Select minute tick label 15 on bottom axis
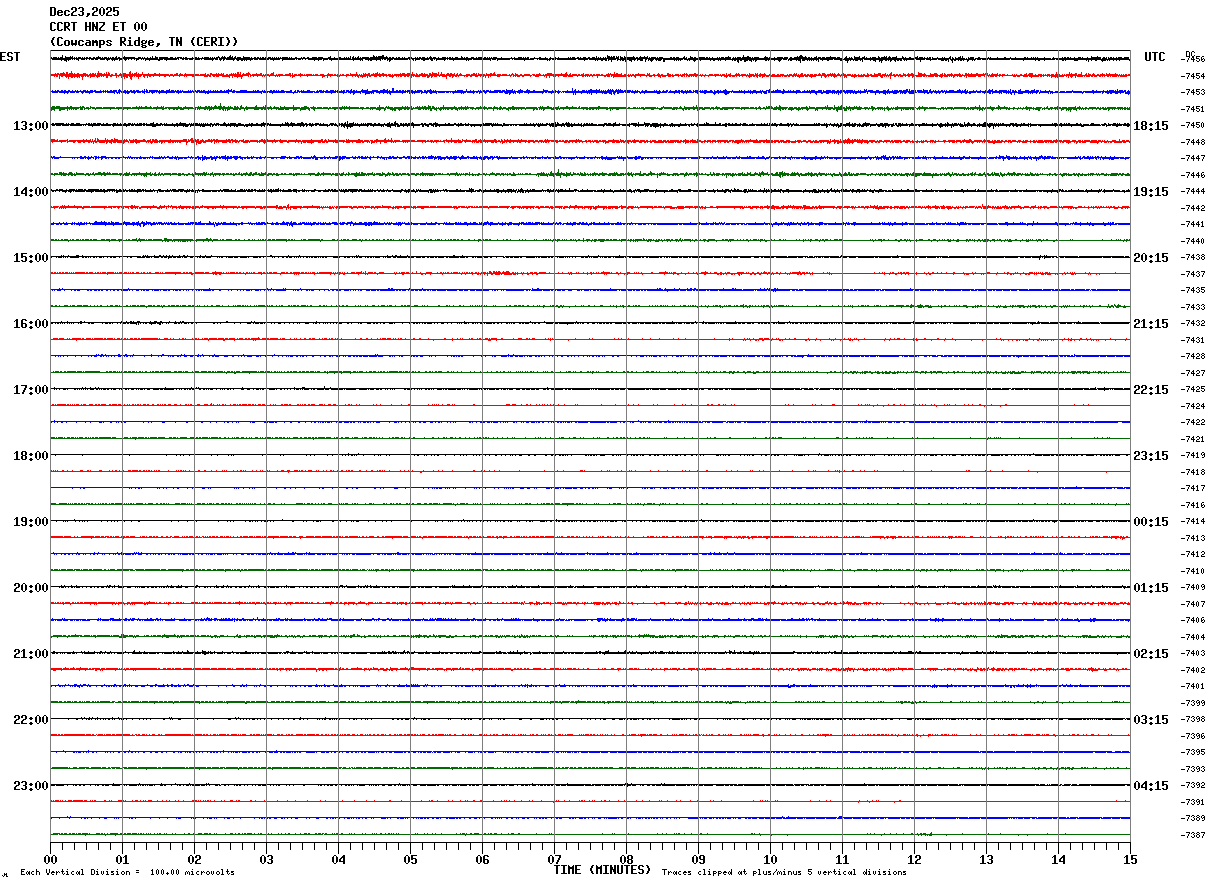 click(1130, 860)
